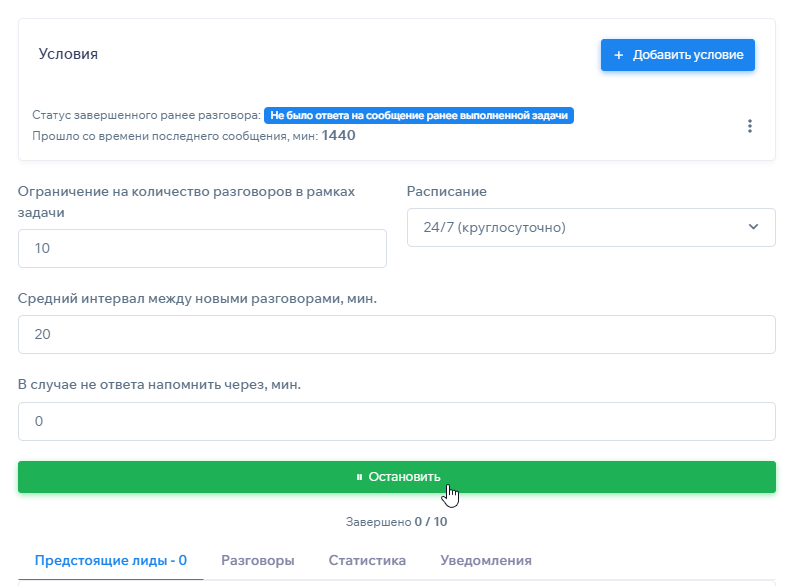Screen dimensions: 794x586
Task: Click the average interval field showing 20
Action: coord(396,334)
